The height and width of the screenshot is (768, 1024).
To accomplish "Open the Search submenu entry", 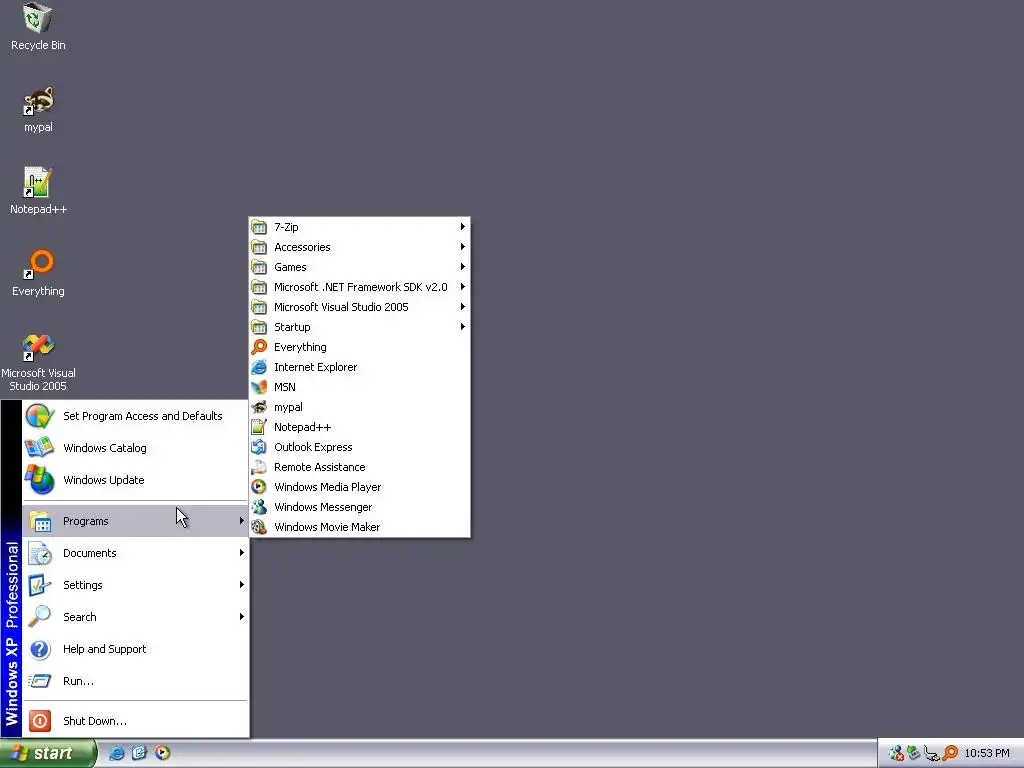I will coord(135,617).
